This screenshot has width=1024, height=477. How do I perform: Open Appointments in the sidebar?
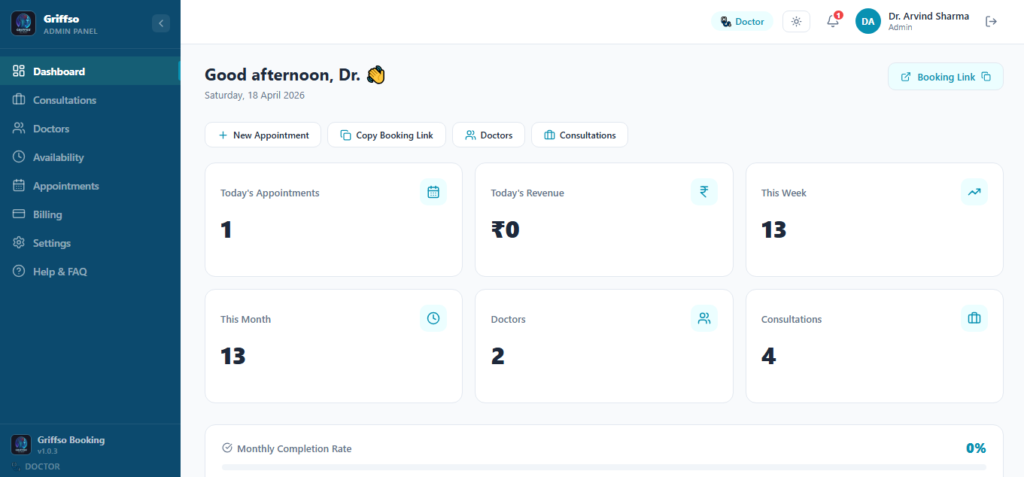point(65,186)
